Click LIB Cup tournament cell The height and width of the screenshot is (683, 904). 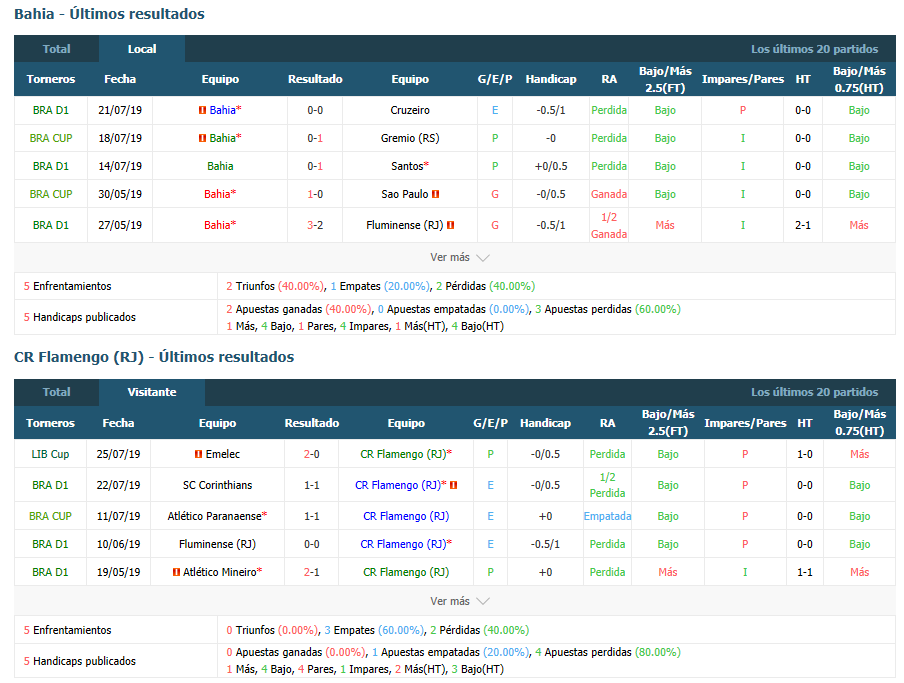coord(50,454)
